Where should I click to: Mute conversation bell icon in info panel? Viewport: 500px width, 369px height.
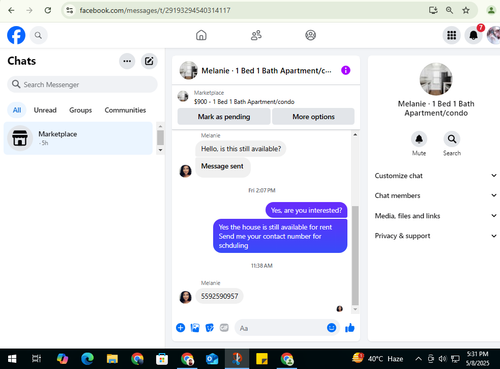(419, 139)
